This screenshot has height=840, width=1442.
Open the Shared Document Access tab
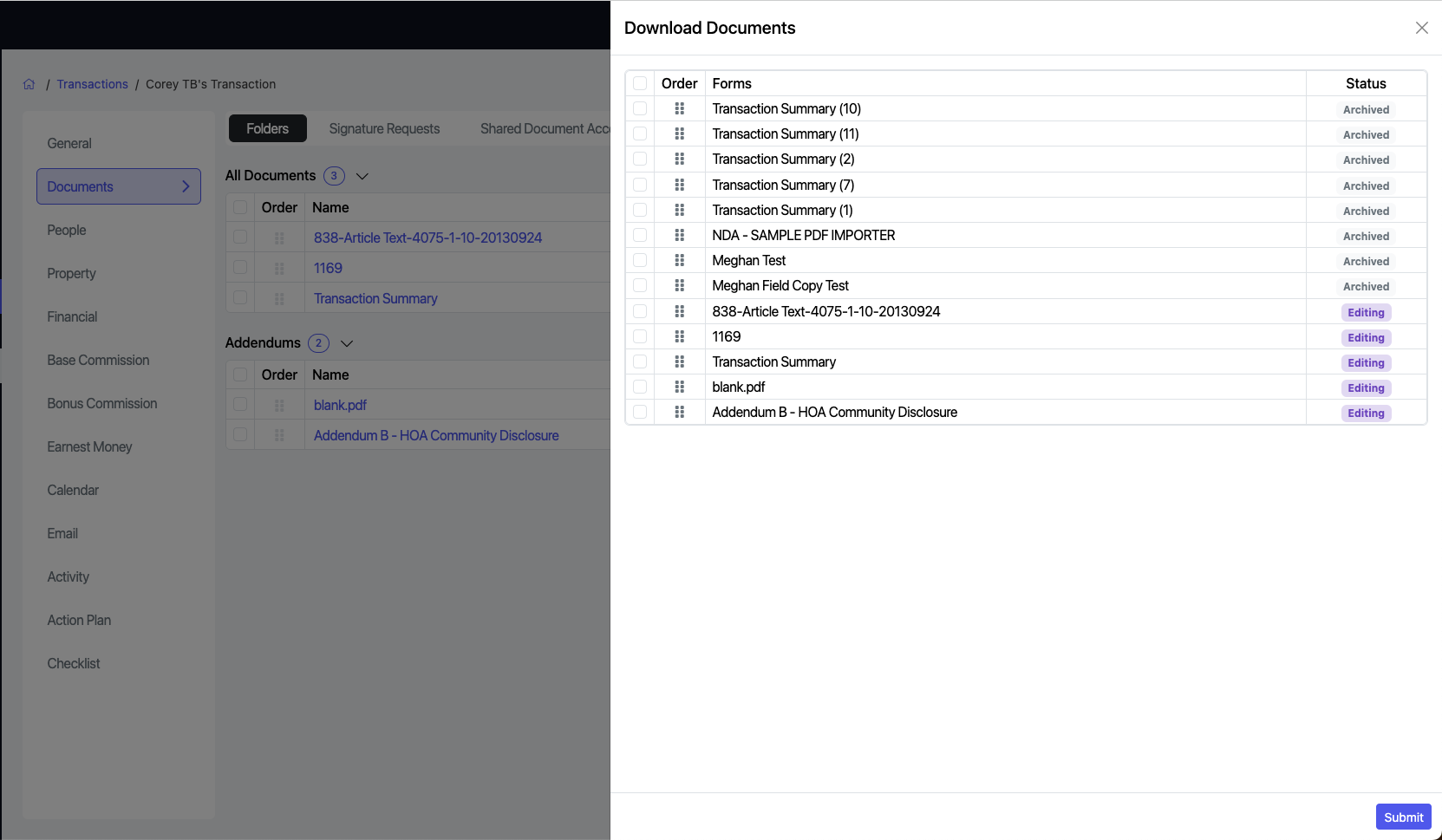[x=545, y=128]
